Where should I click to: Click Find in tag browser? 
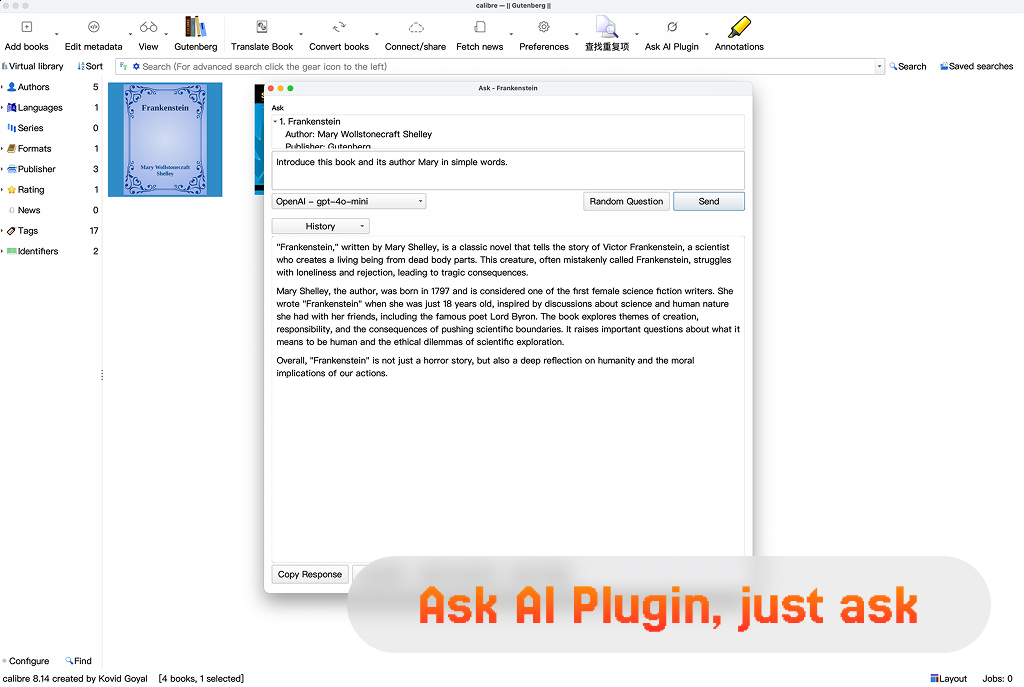pos(78,661)
